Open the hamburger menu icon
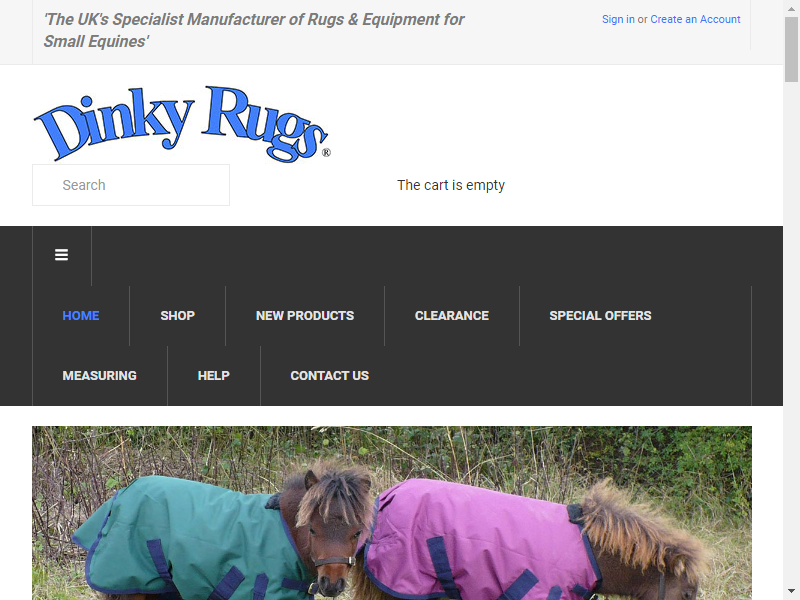The height and width of the screenshot is (600, 800). tap(61, 255)
